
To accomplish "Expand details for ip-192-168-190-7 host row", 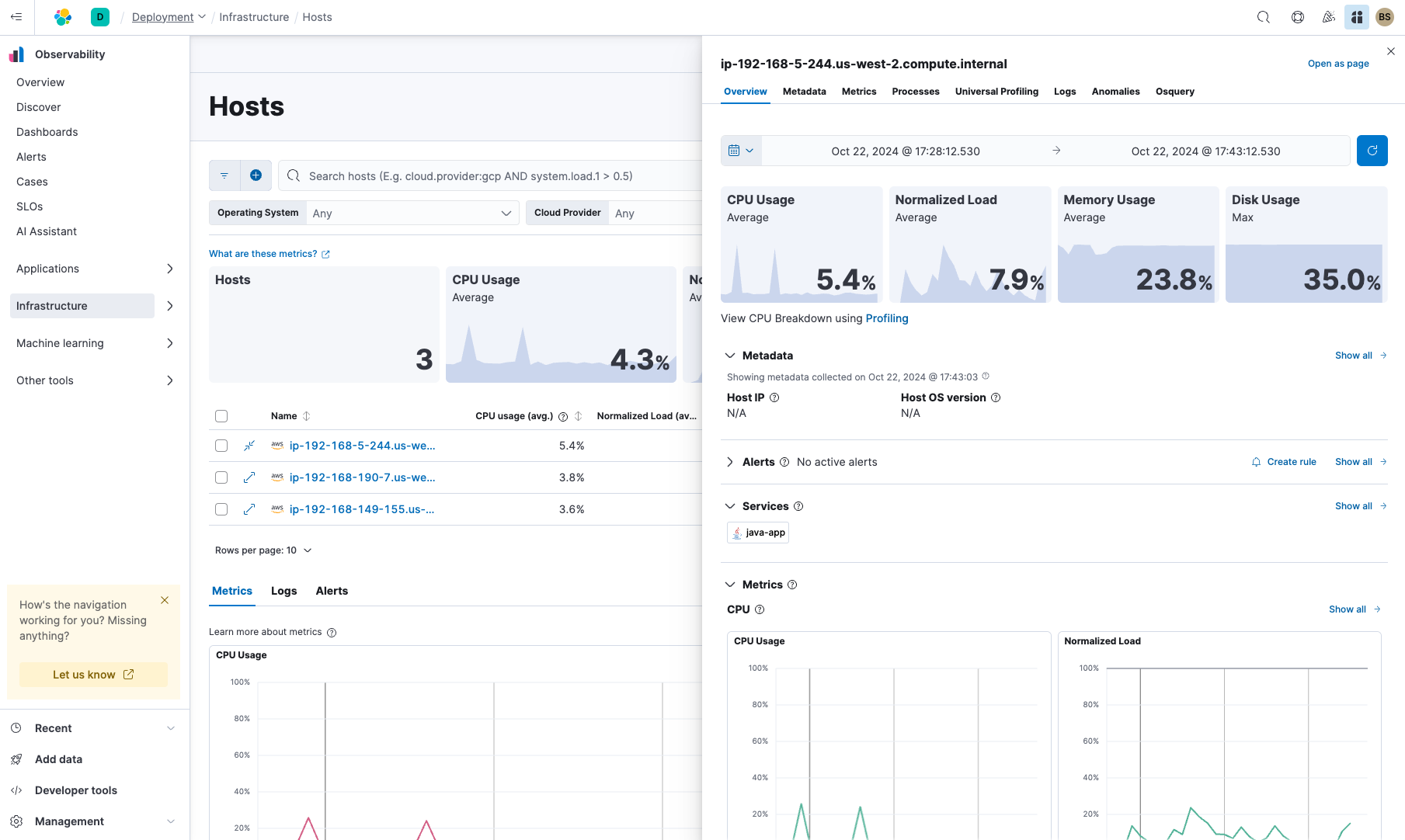I will click(x=249, y=477).
